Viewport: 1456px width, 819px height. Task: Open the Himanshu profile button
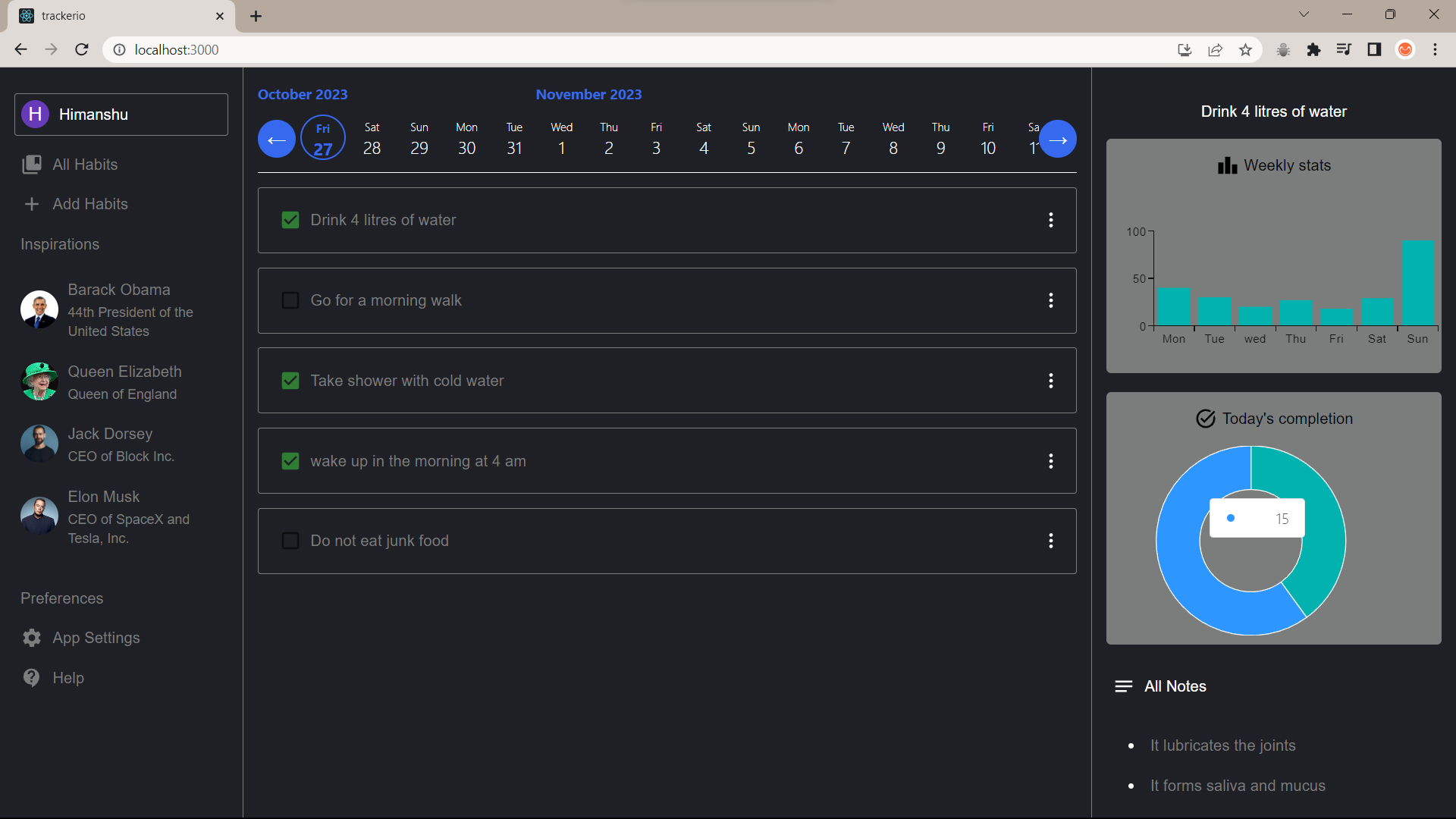(x=121, y=115)
